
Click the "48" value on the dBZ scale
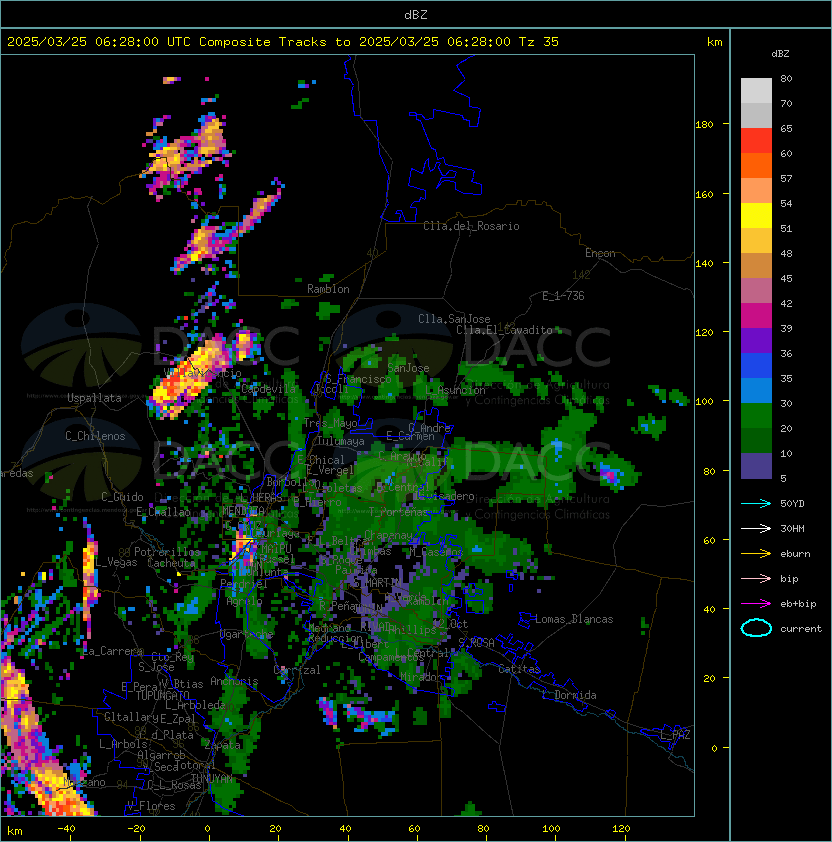tap(786, 253)
